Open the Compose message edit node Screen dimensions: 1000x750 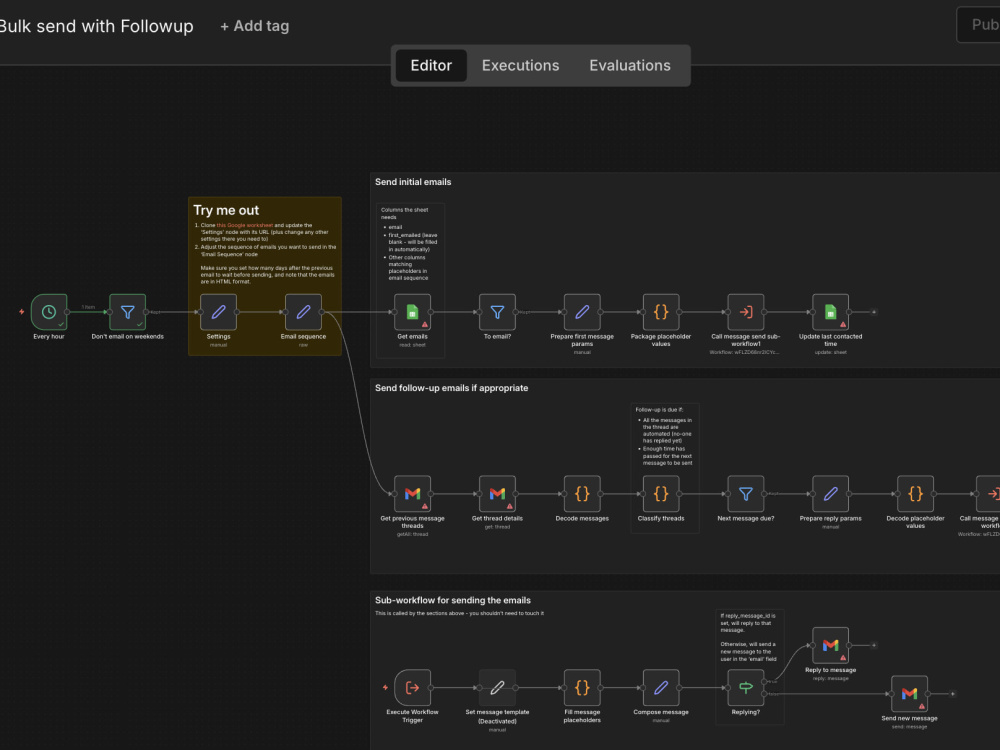[x=661, y=688]
